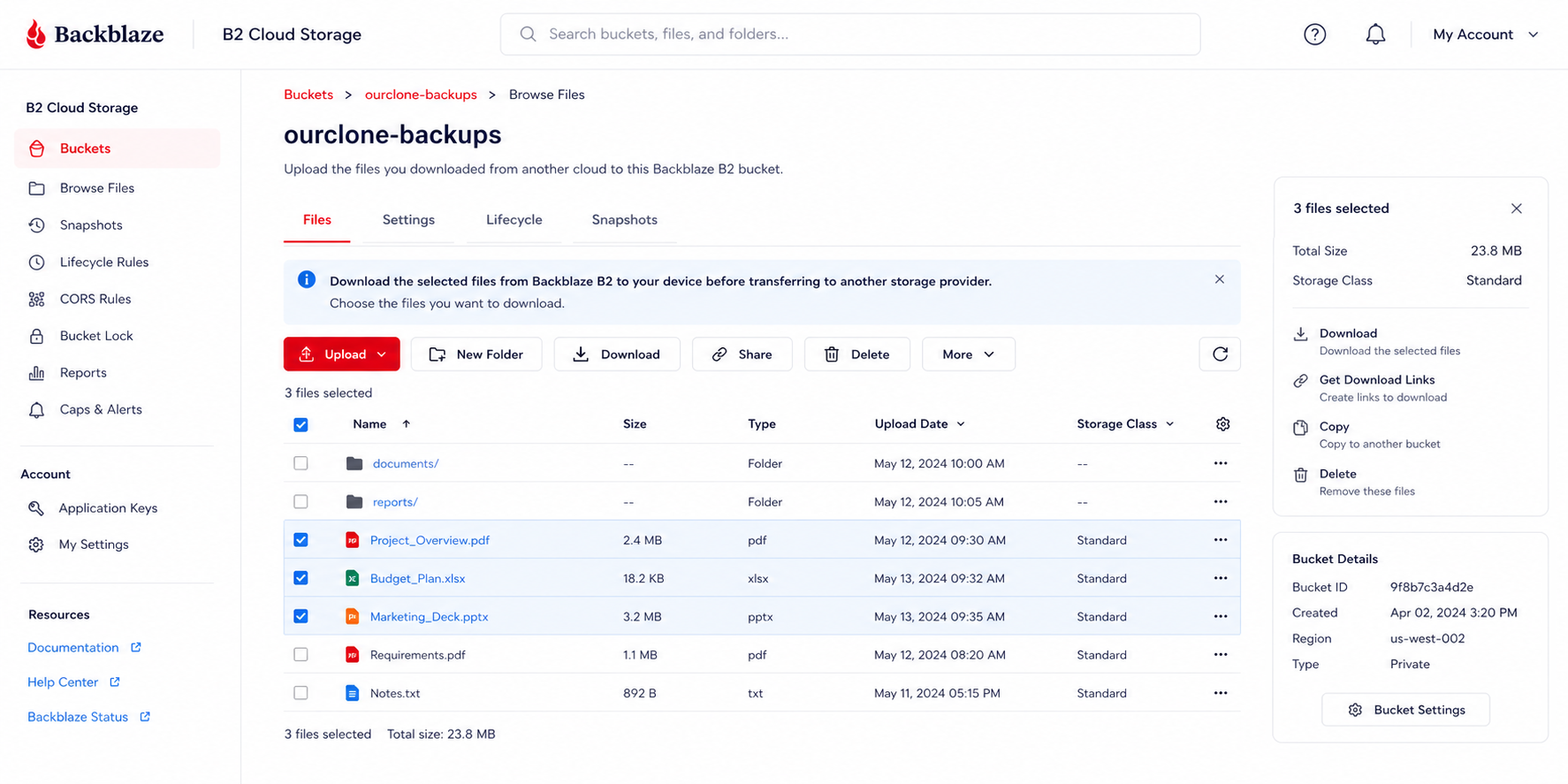Click the Marketing_Deck.pptx presentation icon
The image size is (1568, 784).
pos(352,616)
